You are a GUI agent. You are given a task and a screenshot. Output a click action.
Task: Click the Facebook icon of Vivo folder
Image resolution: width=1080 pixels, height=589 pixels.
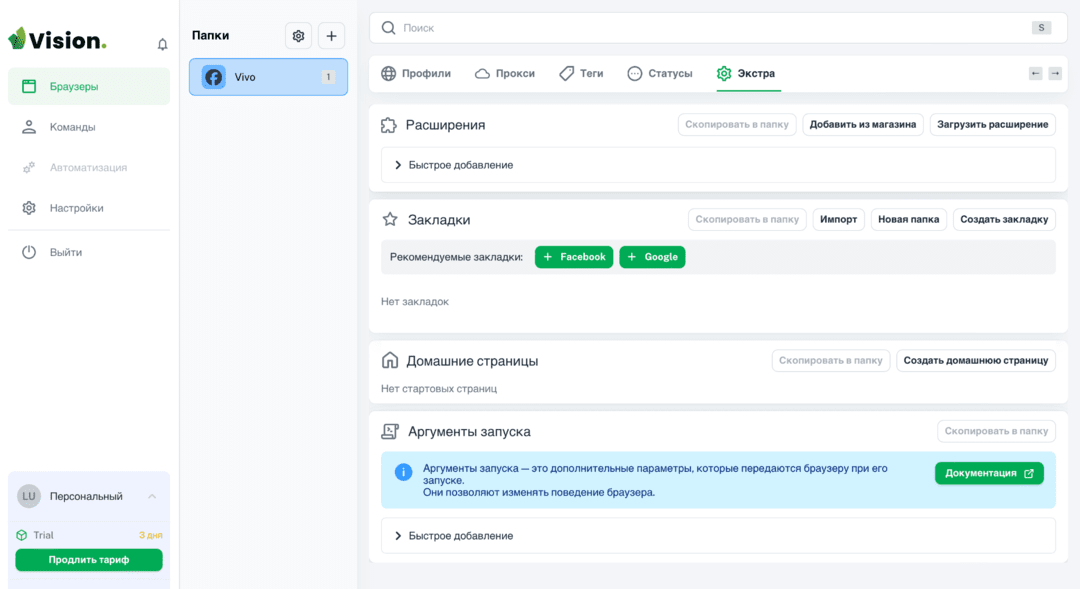(x=214, y=76)
